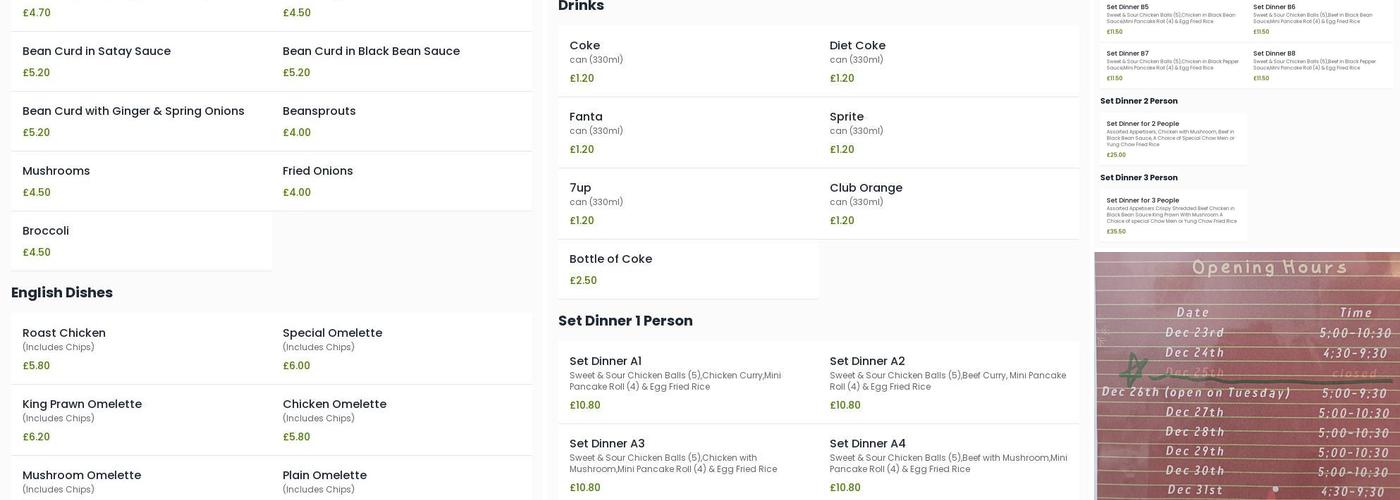Click the Opening Hours image
Screen dimensions: 1400x500
point(1247,375)
